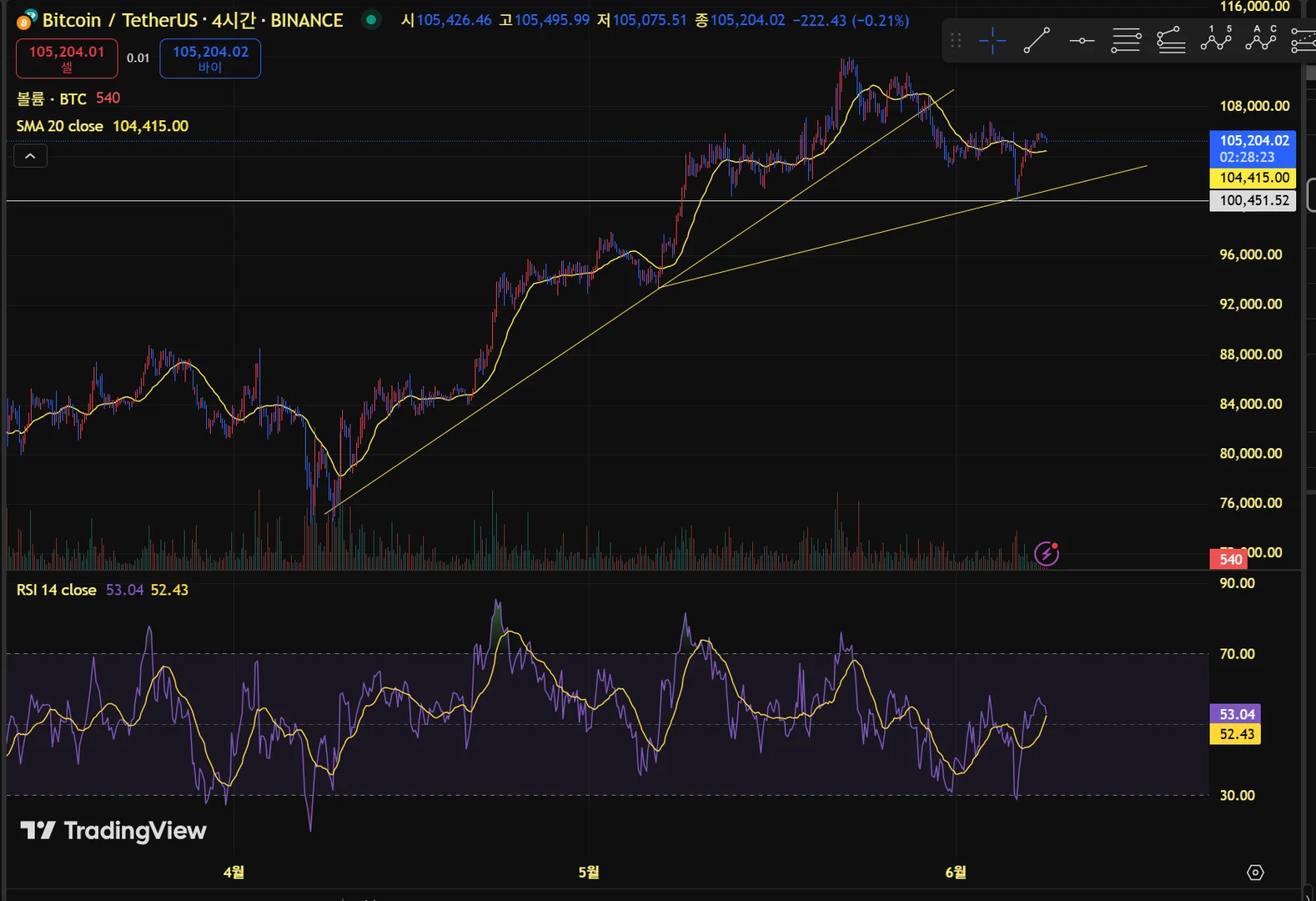Click the 6월 date on time axis
1316x901 pixels.
click(956, 872)
